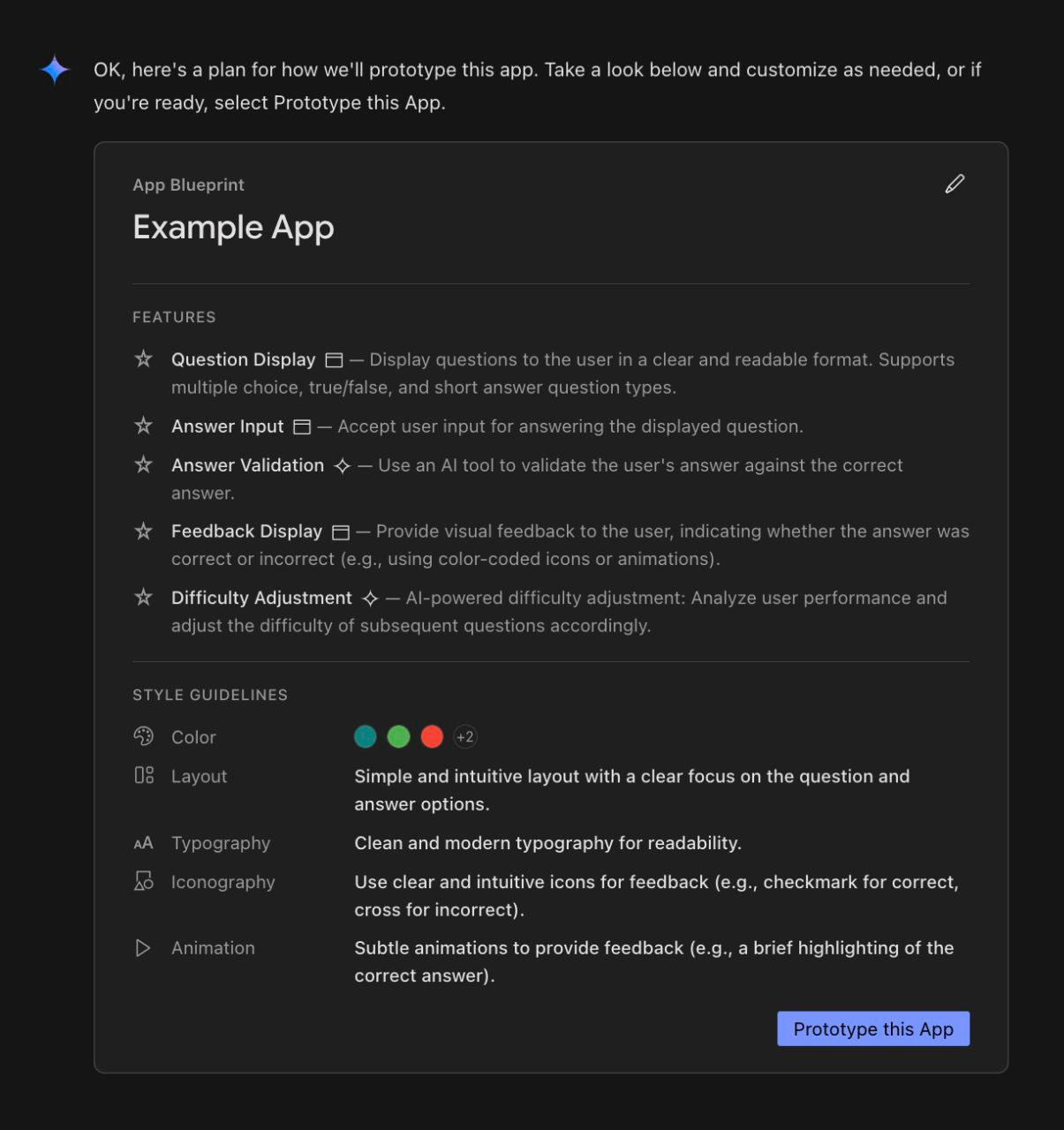The width and height of the screenshot is (1064, 1130).
Task: Click the Answer Validation feature name
Action: click(x=247, y=465)
